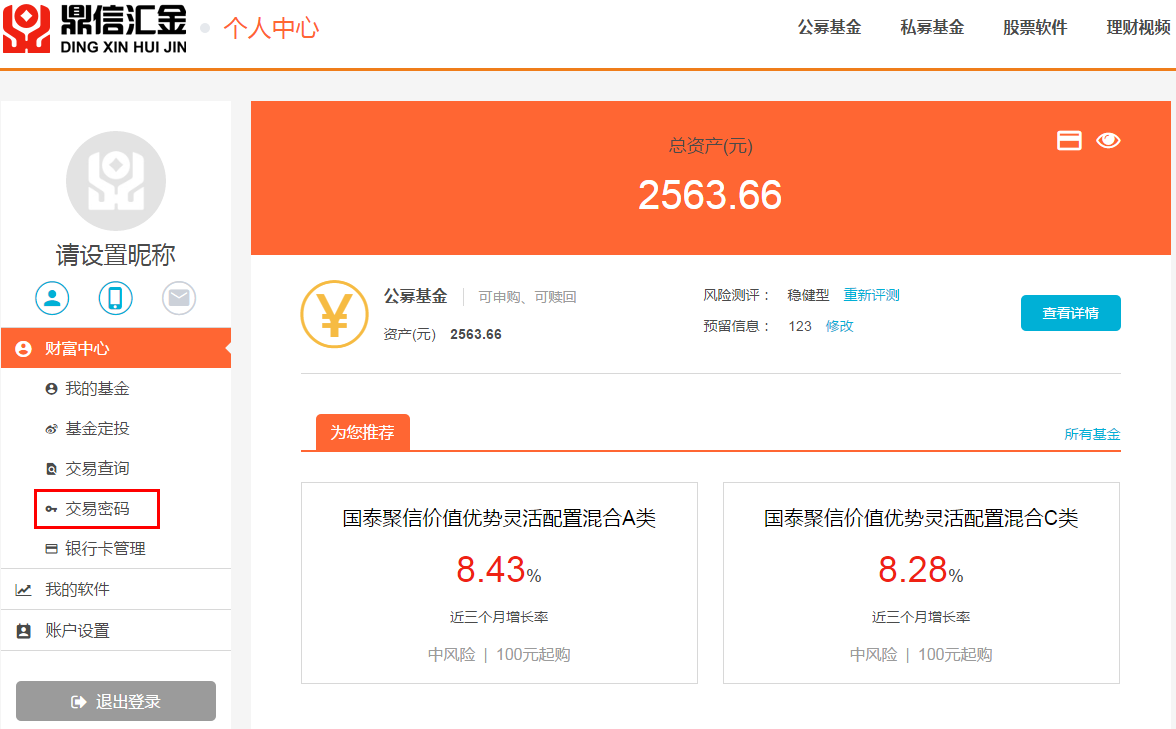Click the yellow yuan fund icon
1176x729 pixels.
(334, 314)
